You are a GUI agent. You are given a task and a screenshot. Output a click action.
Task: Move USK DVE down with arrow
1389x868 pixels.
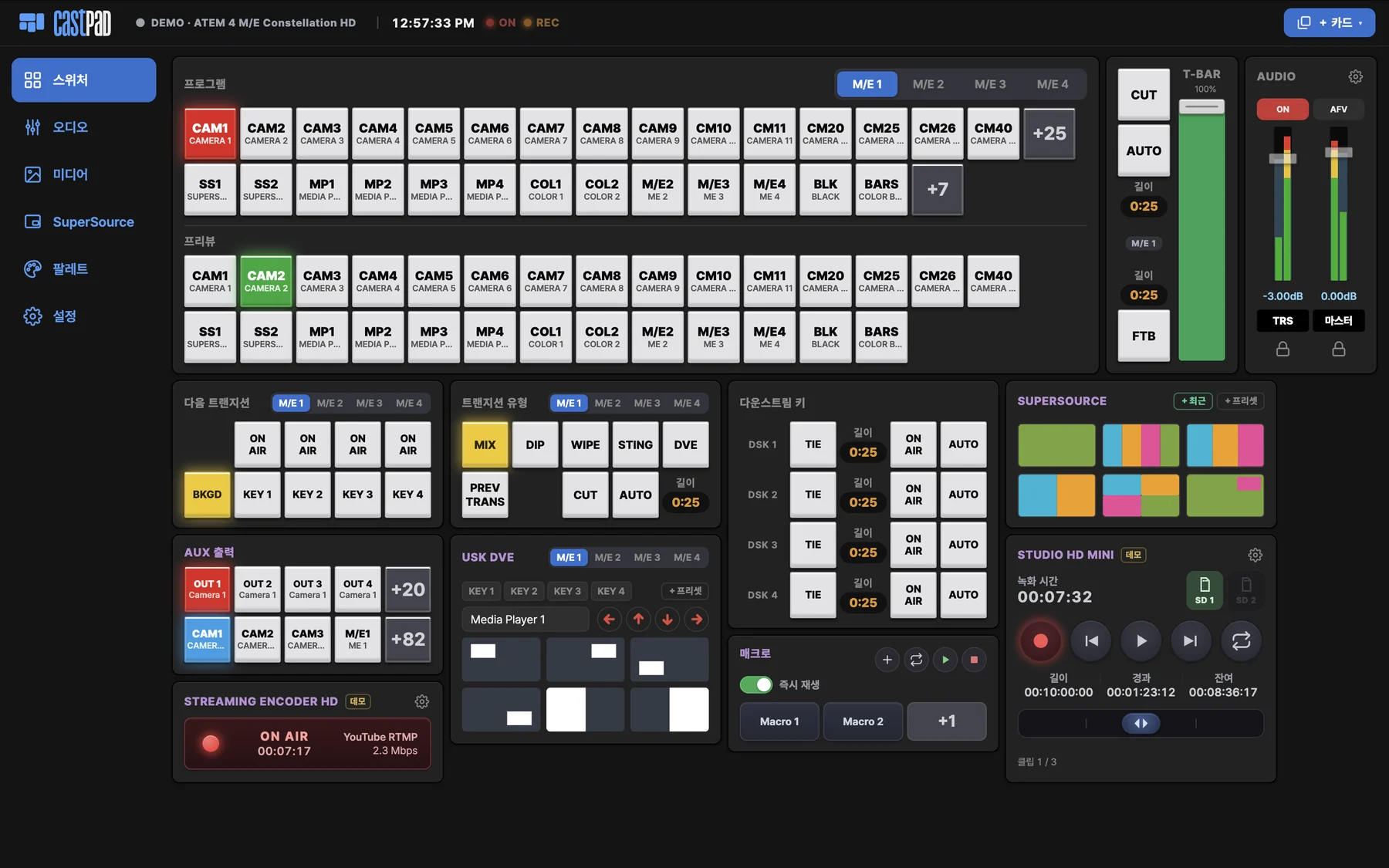tap(667, 619)
